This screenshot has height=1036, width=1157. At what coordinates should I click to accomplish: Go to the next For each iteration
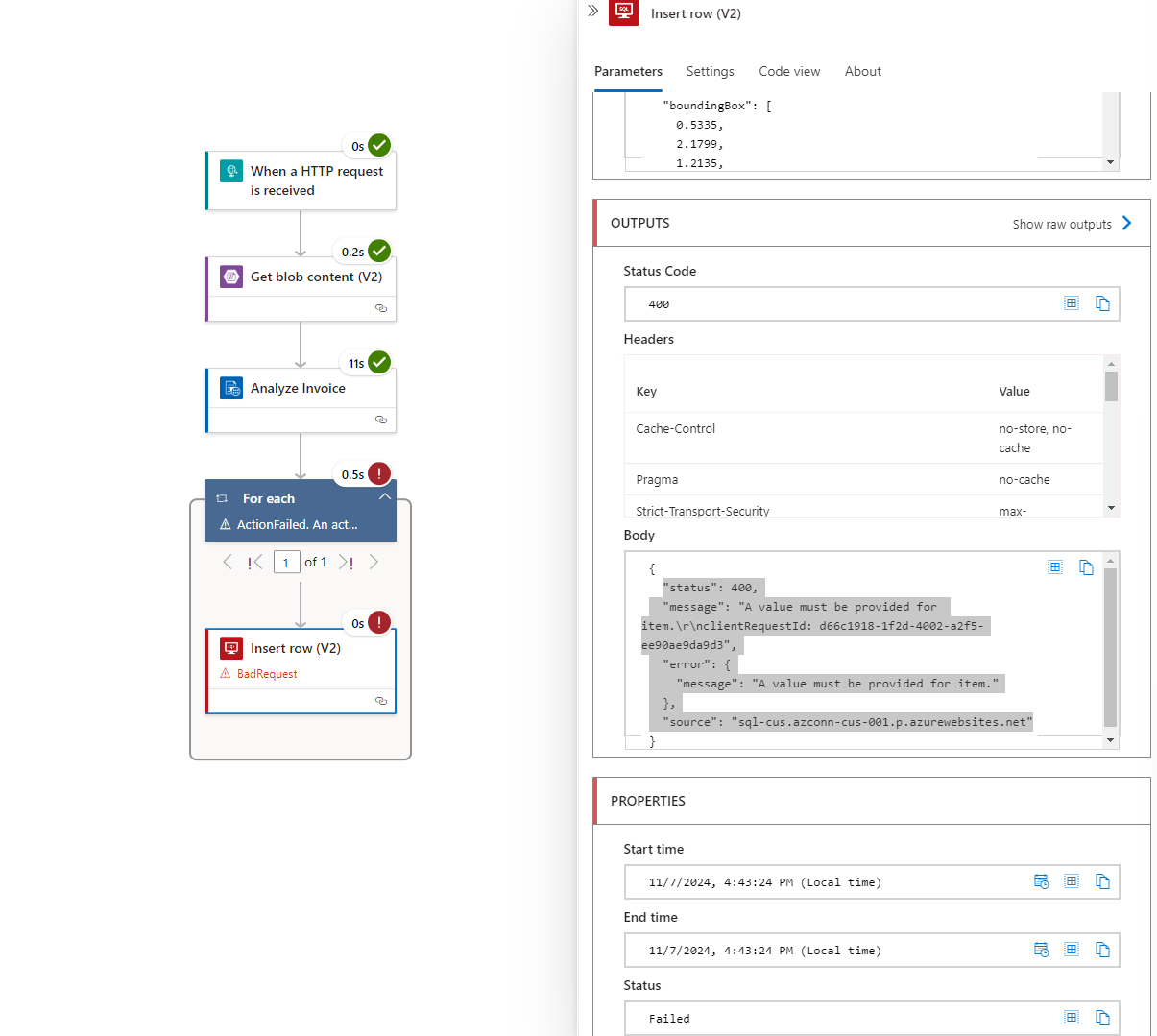[x=374, y=562]
